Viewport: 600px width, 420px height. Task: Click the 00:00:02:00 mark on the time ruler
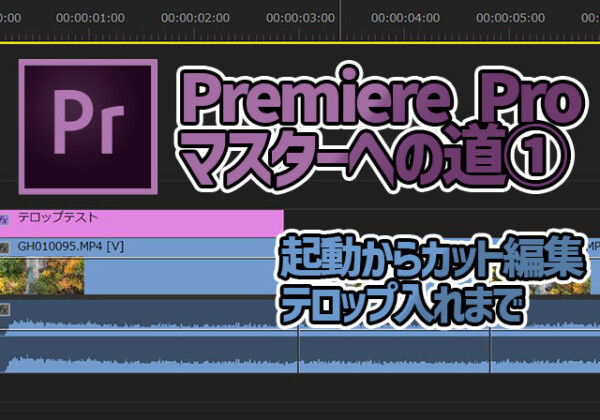coord(195,18)
